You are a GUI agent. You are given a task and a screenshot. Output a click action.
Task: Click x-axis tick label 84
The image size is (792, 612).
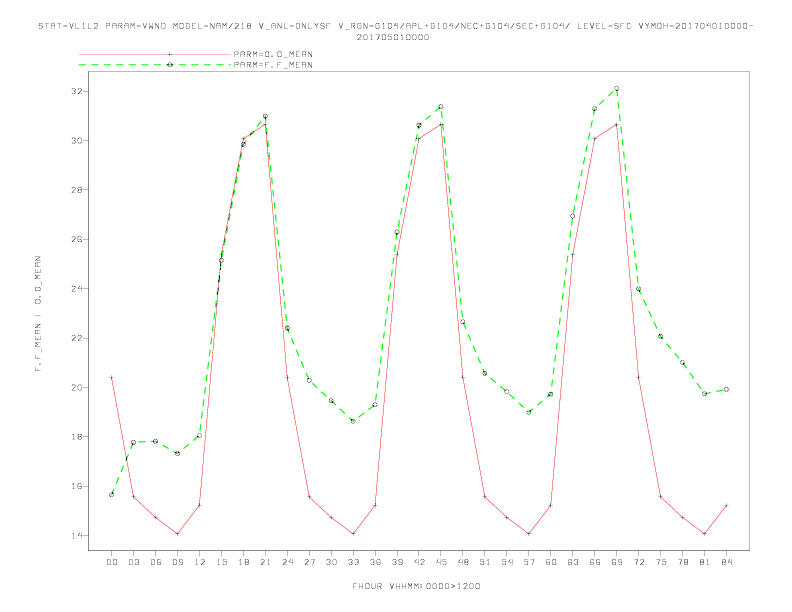pyautogui.click(x=726, y=562)
